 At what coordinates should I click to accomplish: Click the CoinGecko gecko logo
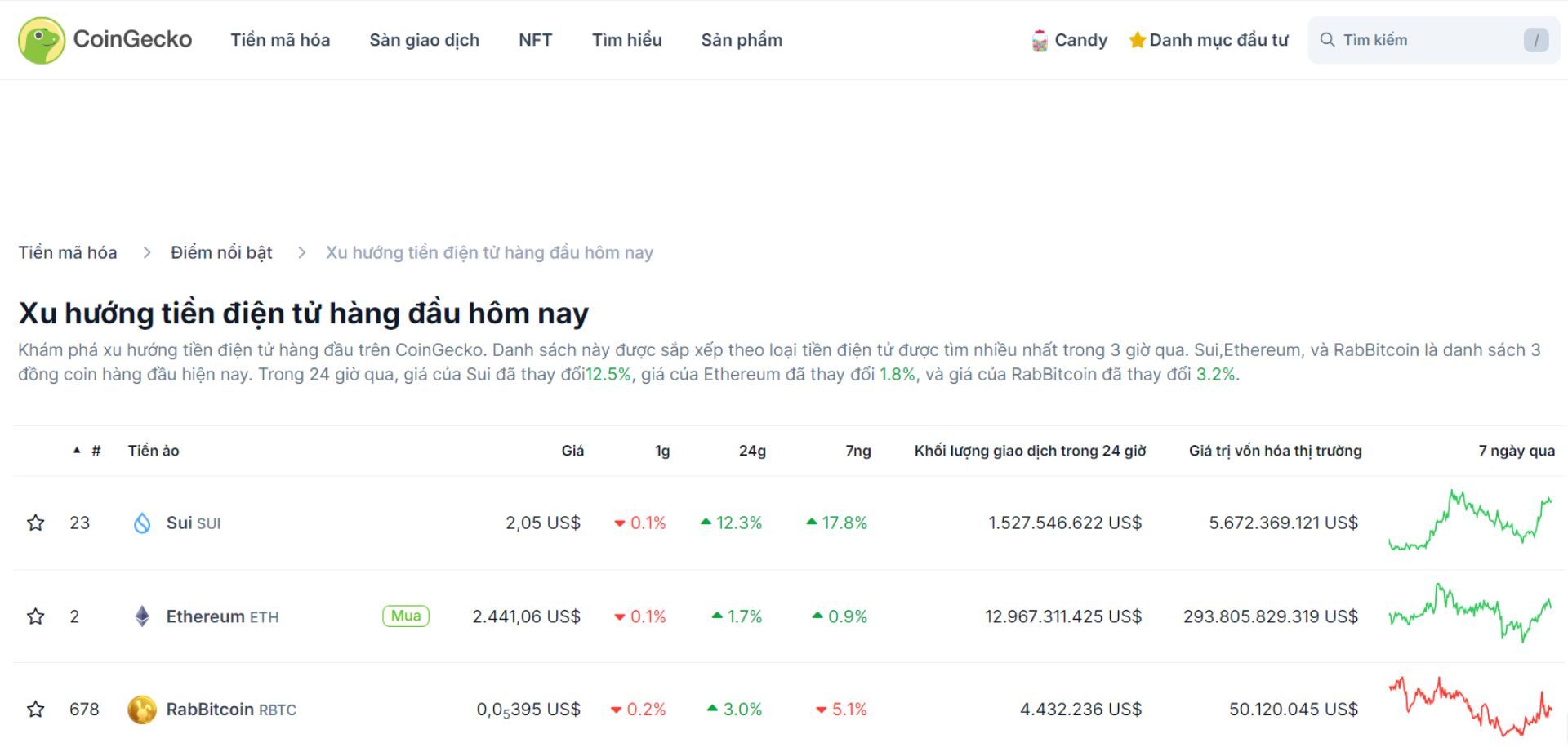42,39
